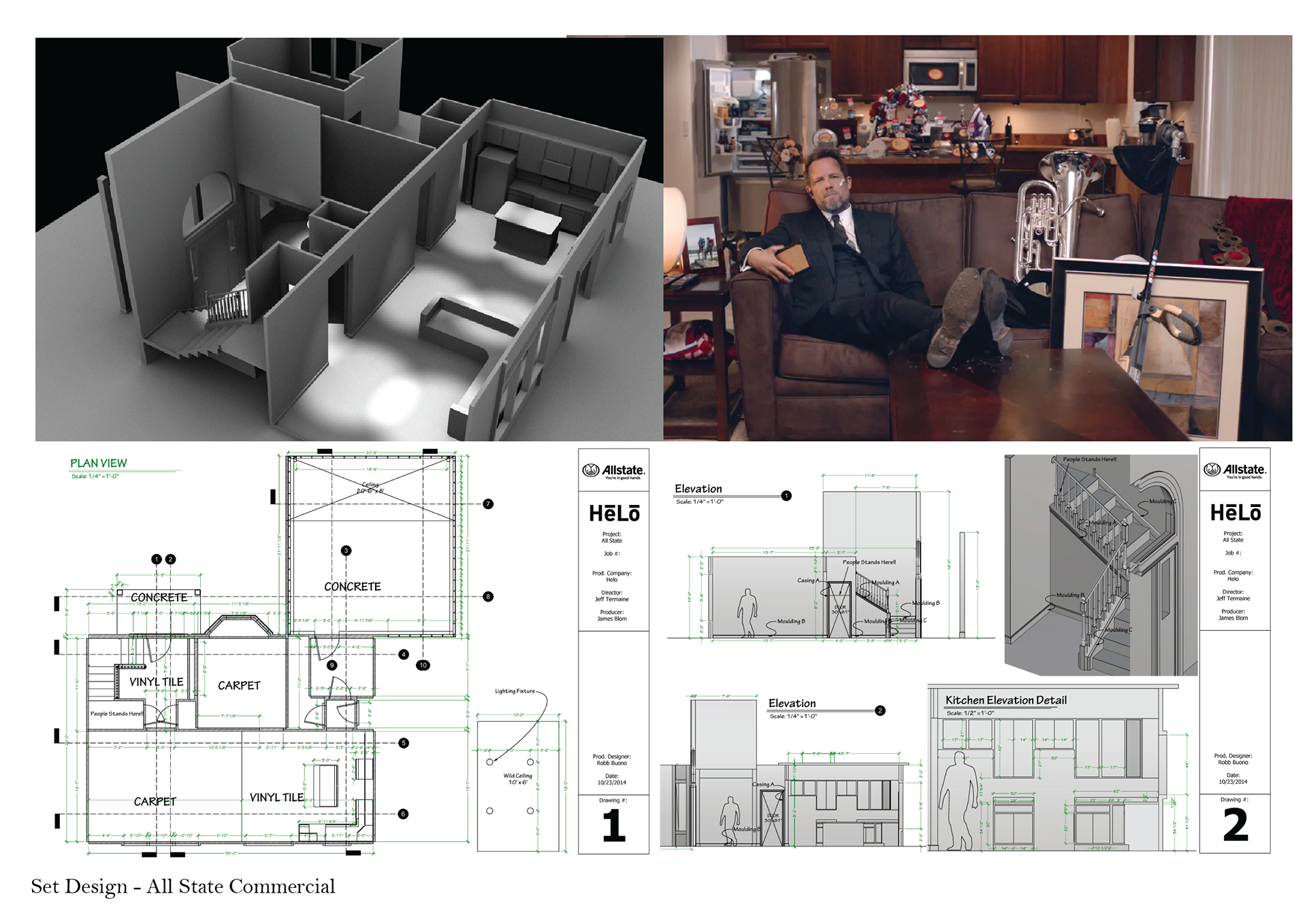Select section marker 3 inside the concrete room
Viewport: 1307px width, 924px height.
(x=346, y=550)
